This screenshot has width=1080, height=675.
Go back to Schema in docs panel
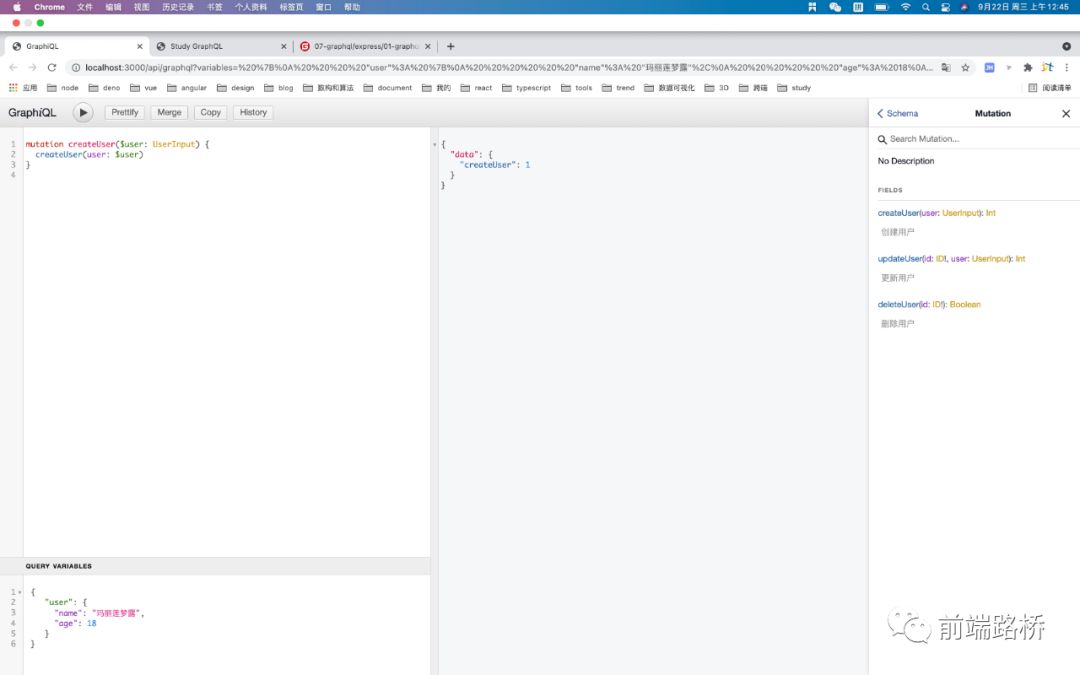[x=897, y=114]
